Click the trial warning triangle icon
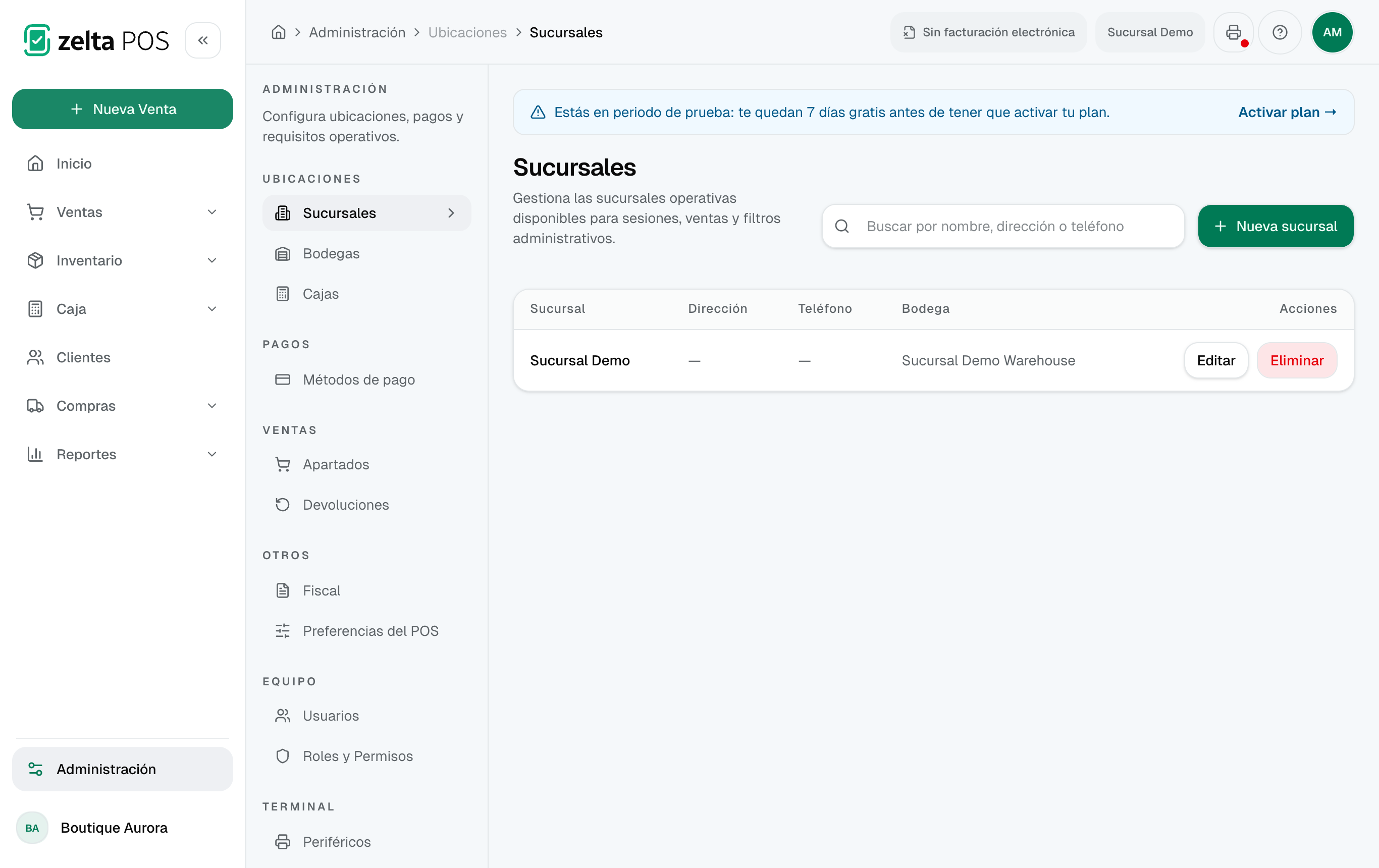 [x=538, y=112]
